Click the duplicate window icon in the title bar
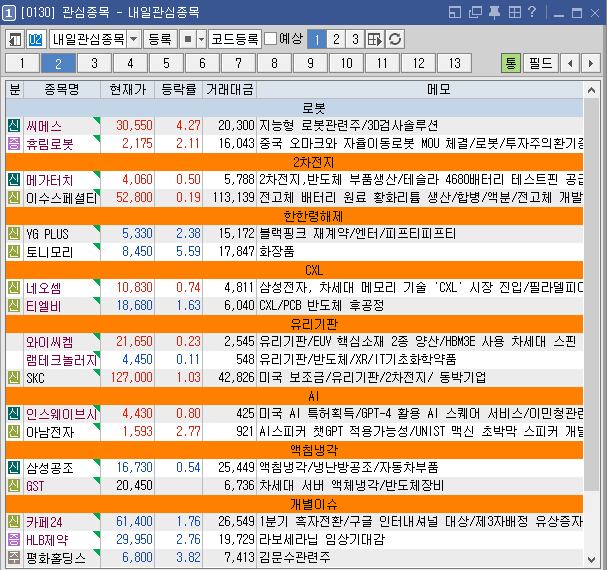 pos(475,12)
